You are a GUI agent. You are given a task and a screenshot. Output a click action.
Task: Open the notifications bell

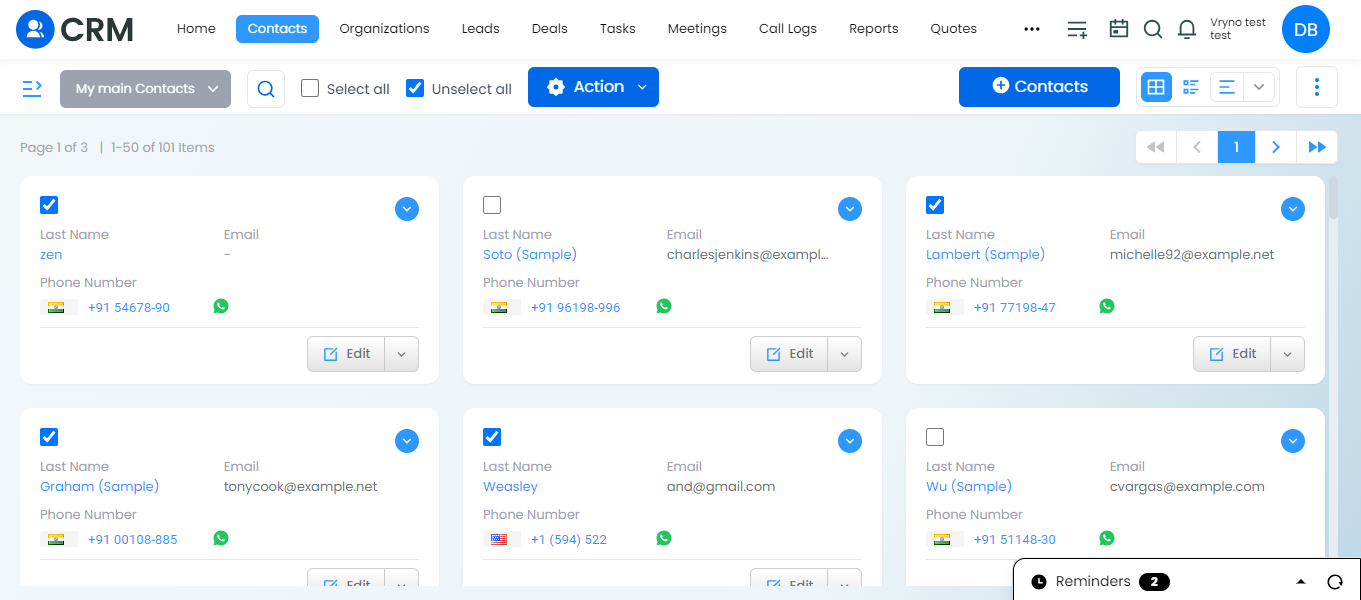click(x=1187, y=29)
